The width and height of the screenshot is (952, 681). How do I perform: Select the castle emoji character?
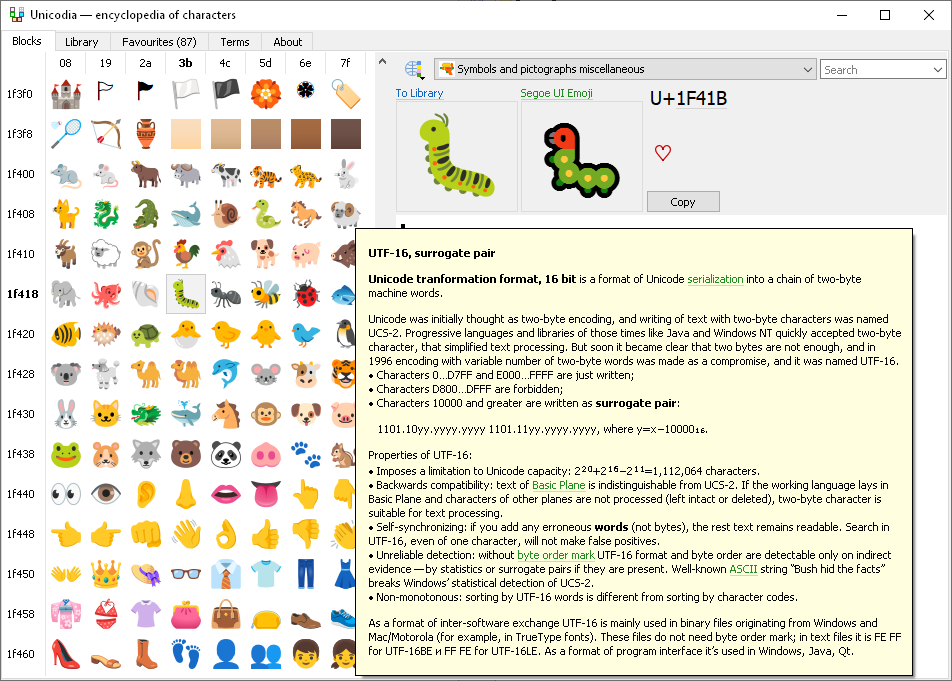[x=66, y=93]
